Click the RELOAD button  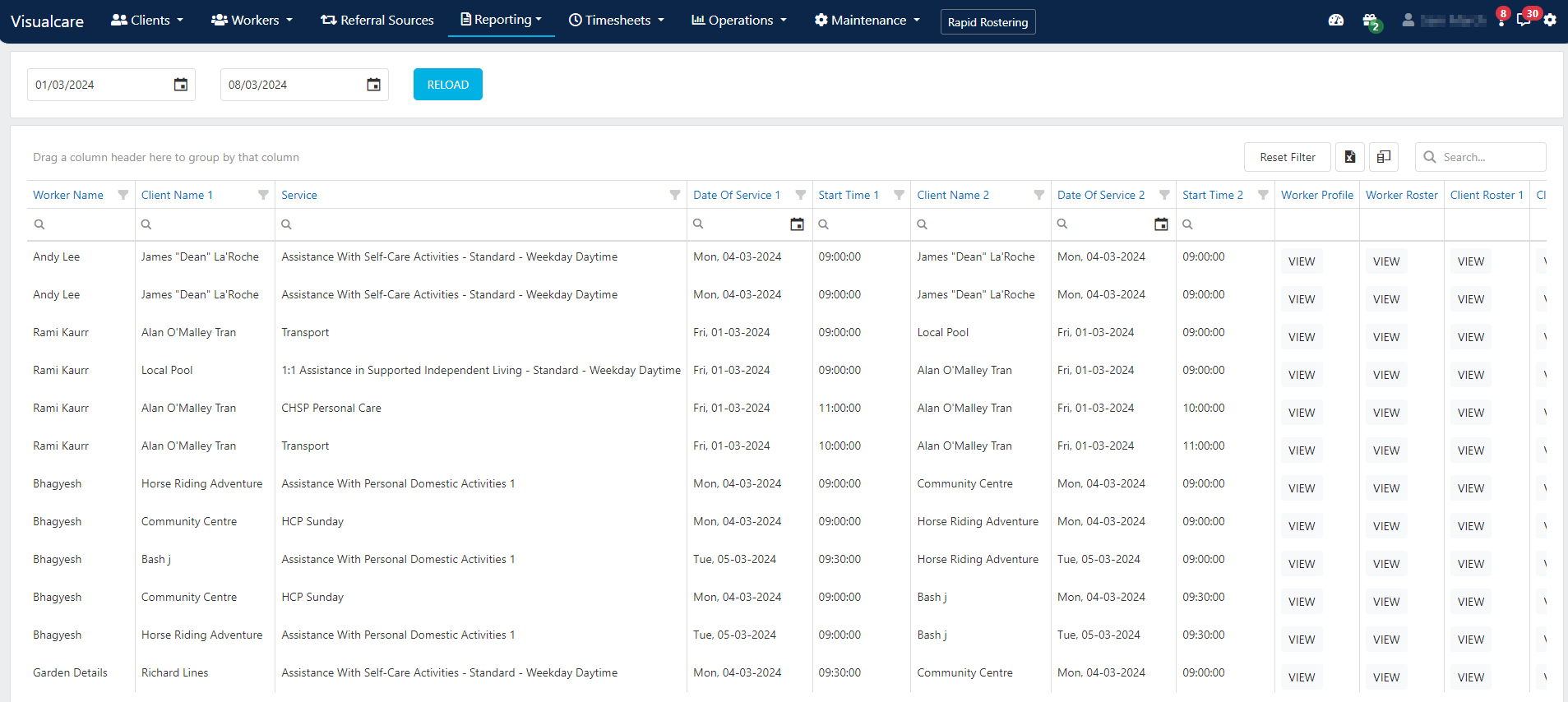(448, 85)
